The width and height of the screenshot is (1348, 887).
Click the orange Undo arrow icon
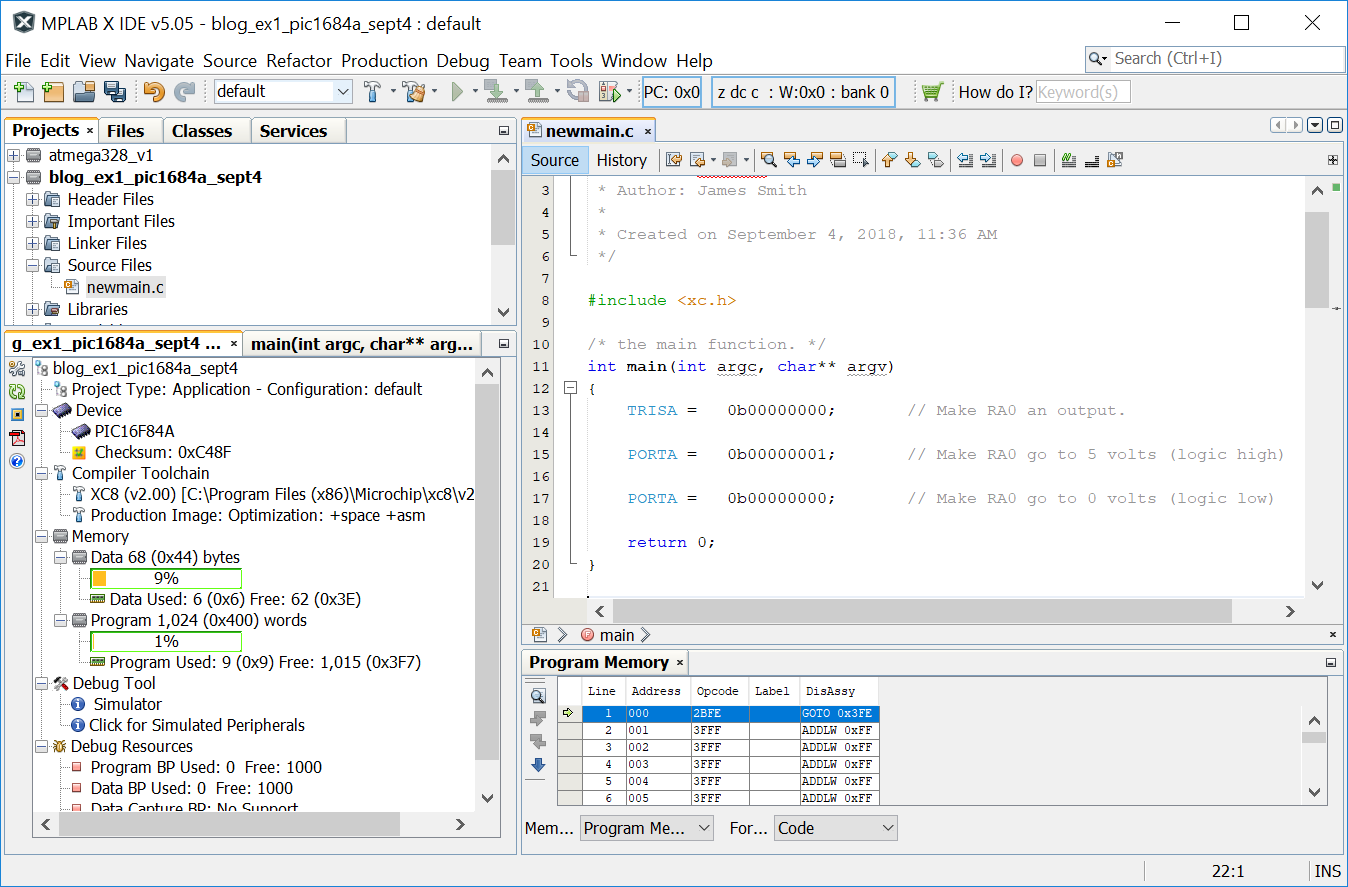[x=153, y=92]
